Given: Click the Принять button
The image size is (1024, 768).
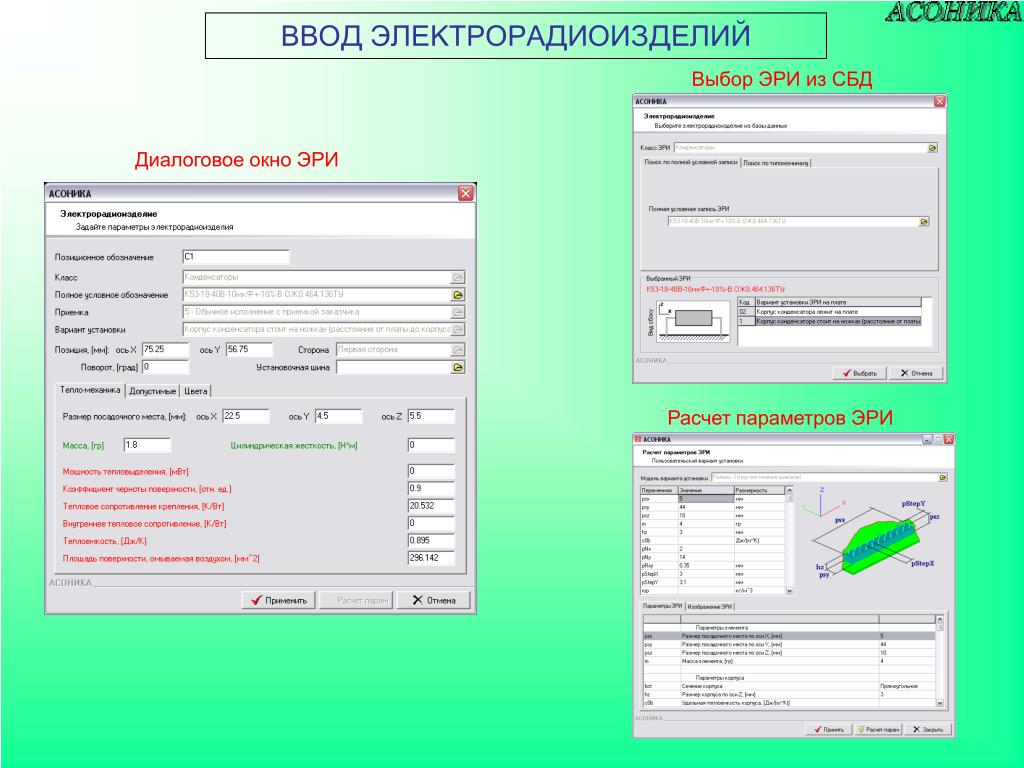Looking at the screenshot, I should pyautogui.click(x=829, y=729).
